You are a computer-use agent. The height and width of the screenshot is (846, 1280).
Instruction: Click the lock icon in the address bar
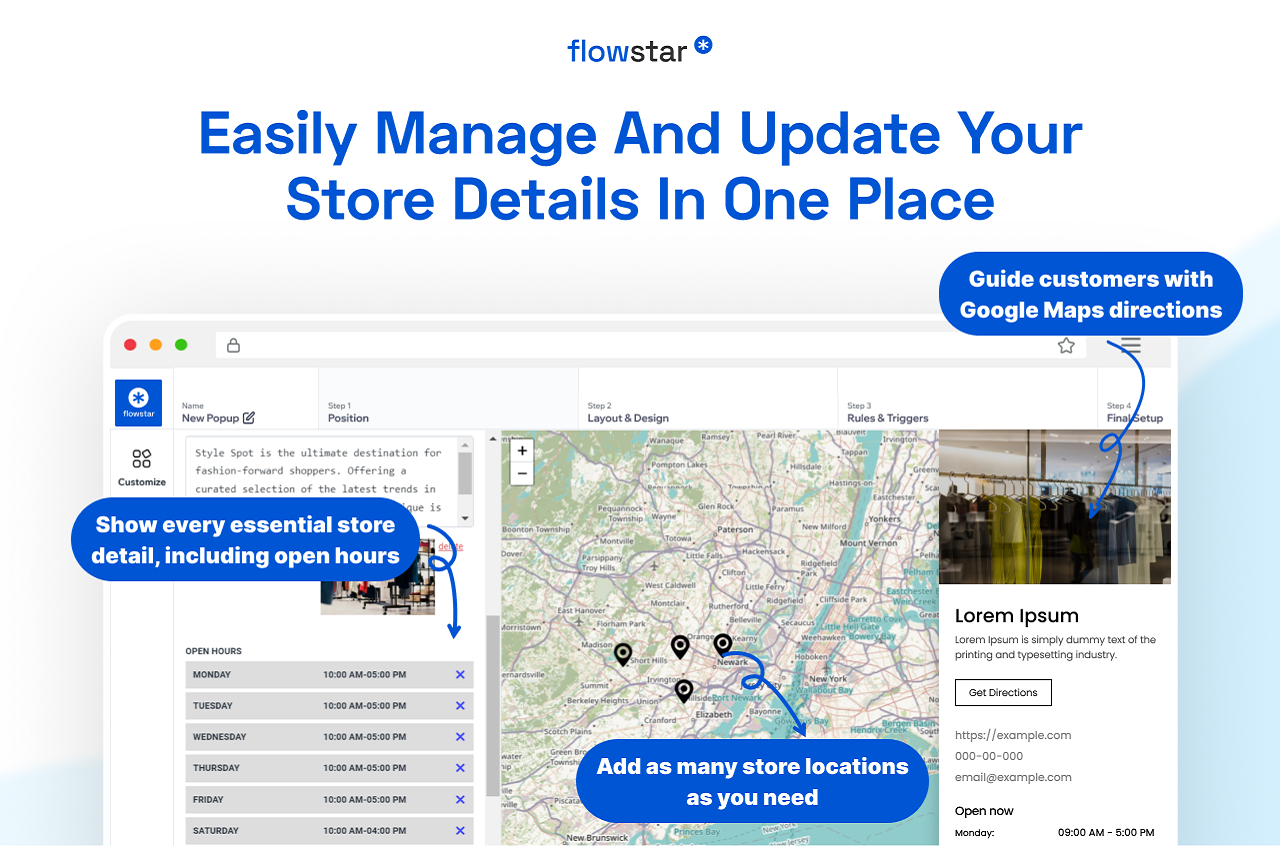233,344
